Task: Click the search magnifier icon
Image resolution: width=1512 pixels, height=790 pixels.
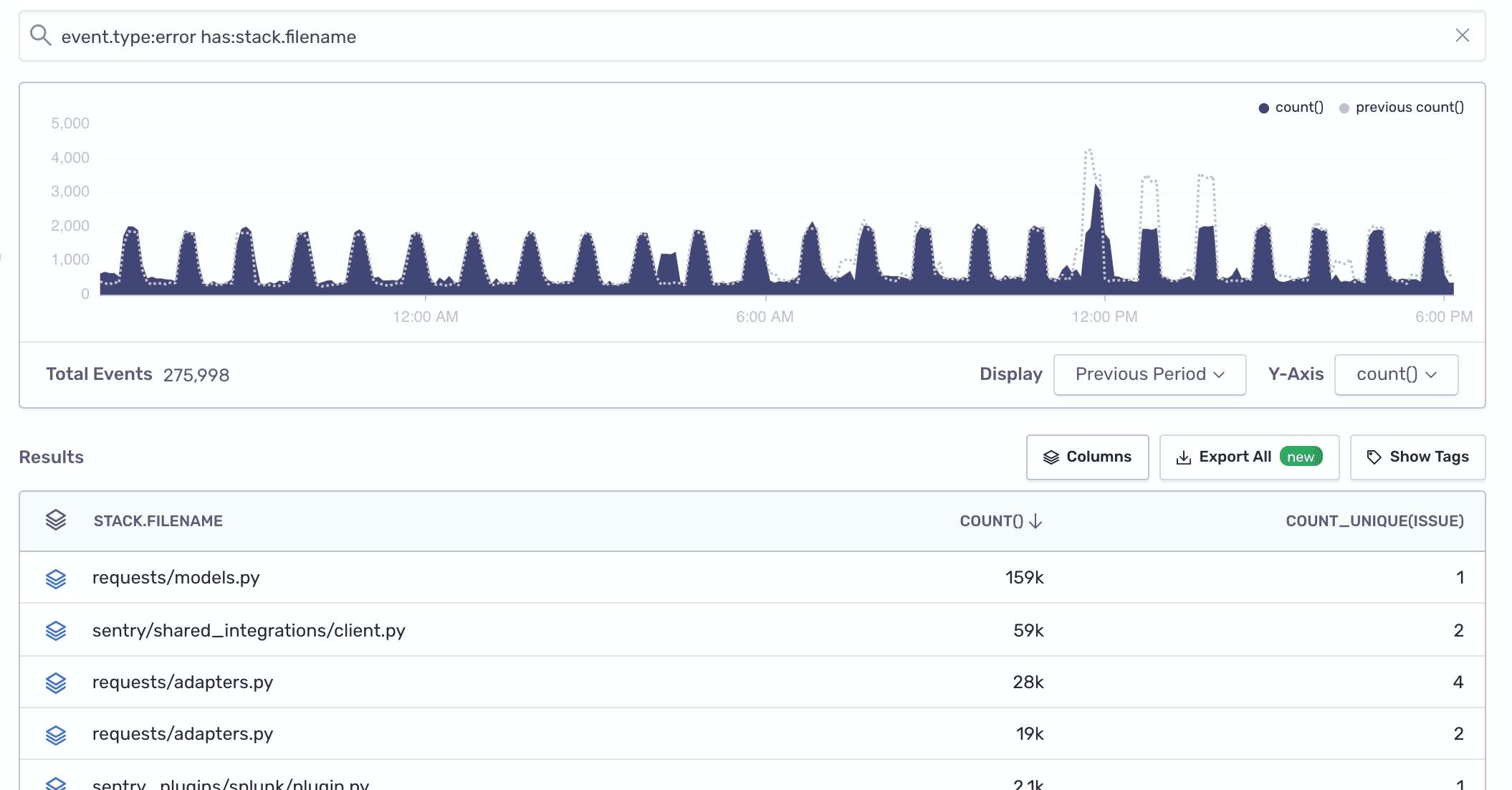Action: point(41,35)
